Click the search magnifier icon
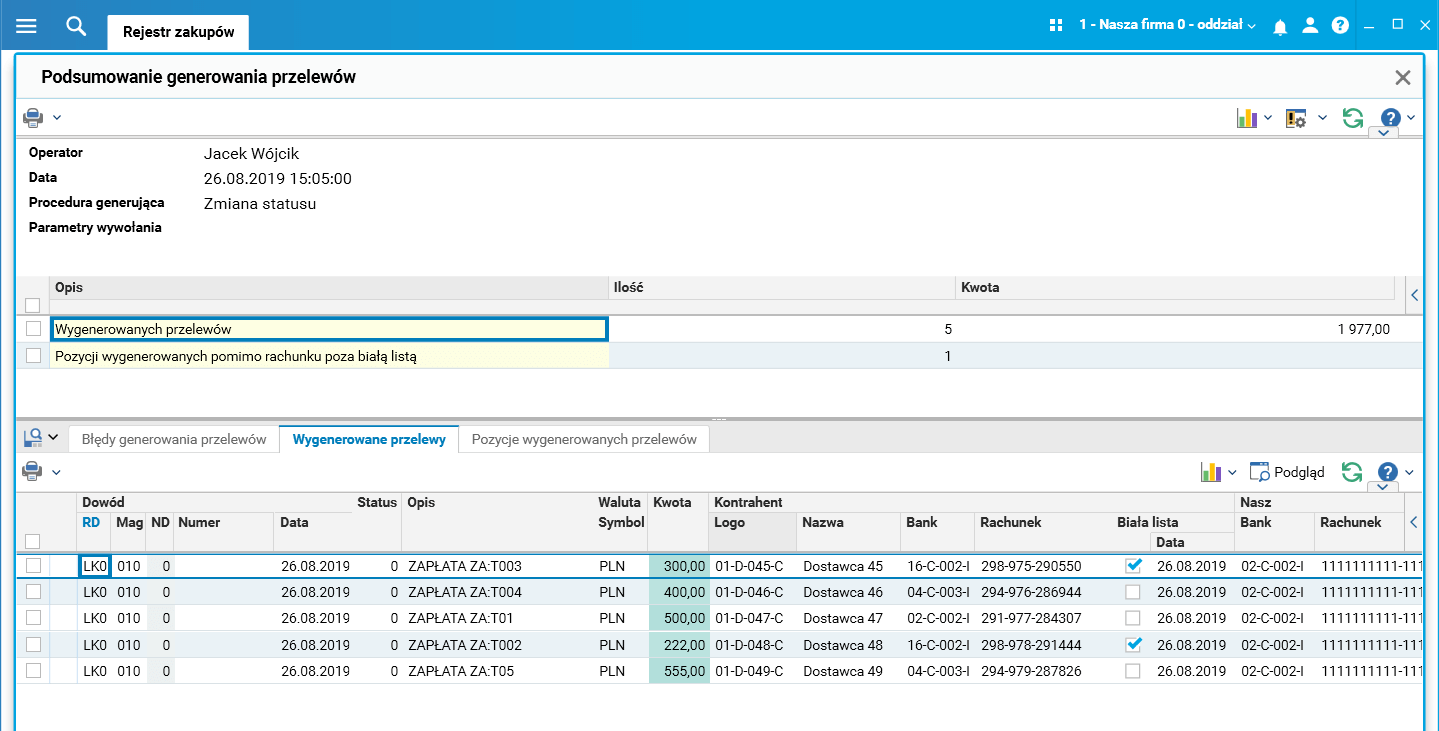Viewport: 1439px width, 731px height. pyautogui.click(x=76, y=26)
